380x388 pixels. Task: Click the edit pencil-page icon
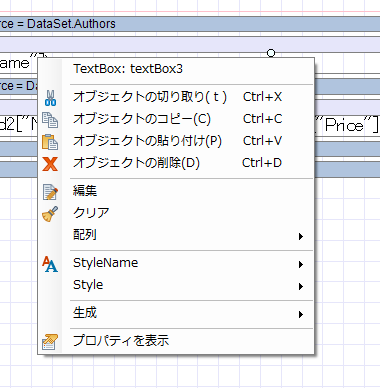(x=50, y=192)
